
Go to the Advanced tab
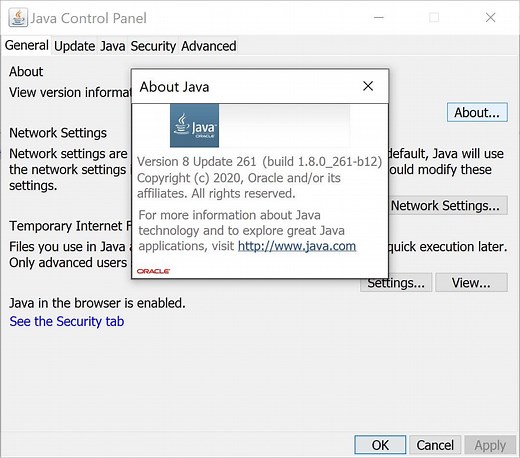209,46
